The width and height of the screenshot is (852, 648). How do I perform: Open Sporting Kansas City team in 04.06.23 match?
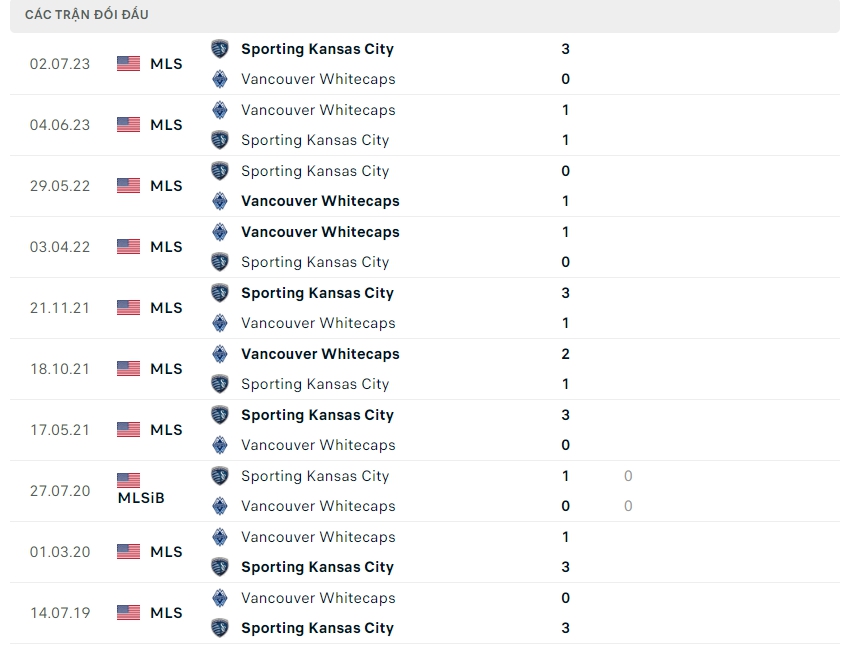click(315, 140)
